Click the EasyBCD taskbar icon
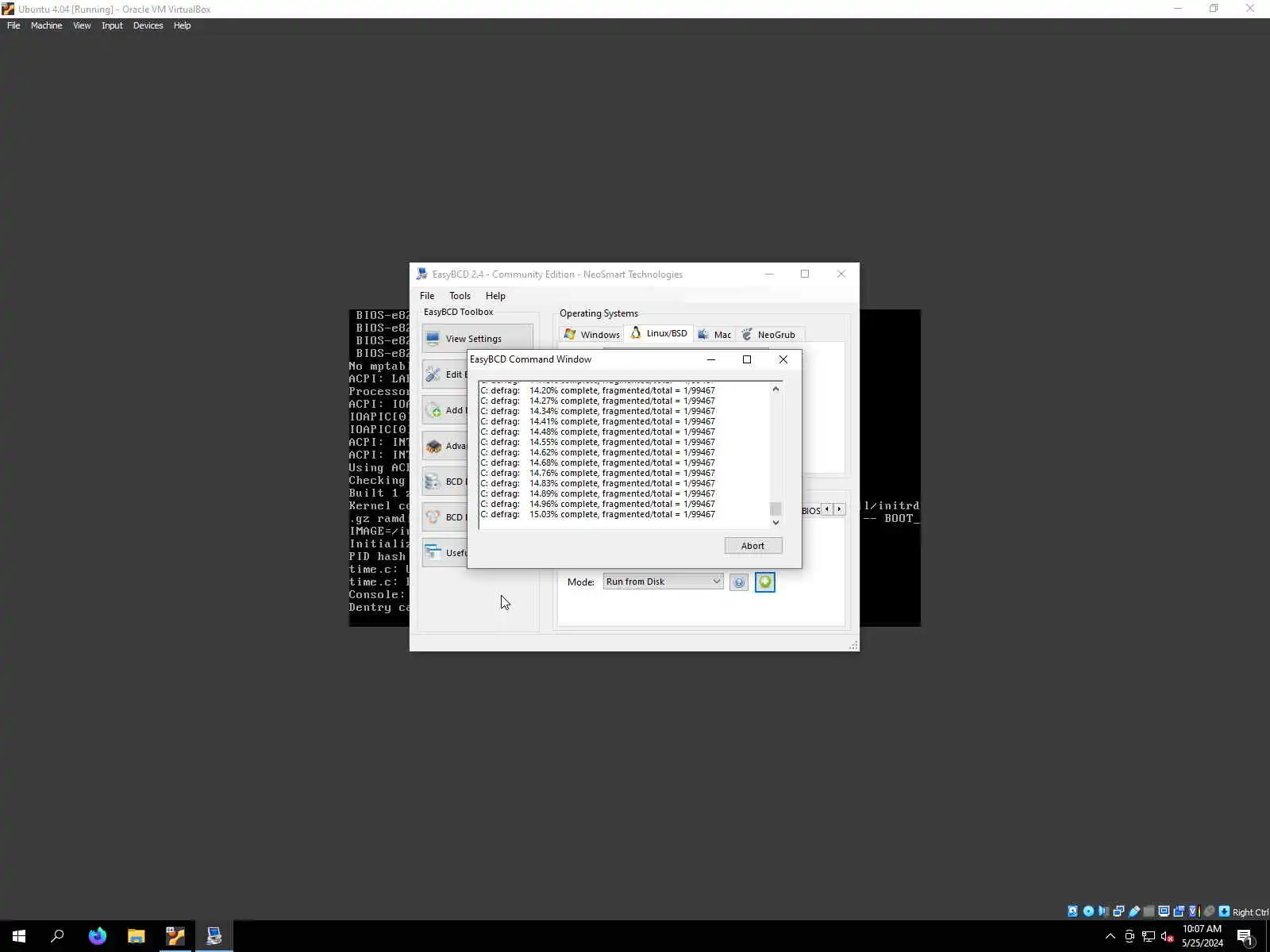The height and width of the screenshot is (952, 1270). coord(214,936)
